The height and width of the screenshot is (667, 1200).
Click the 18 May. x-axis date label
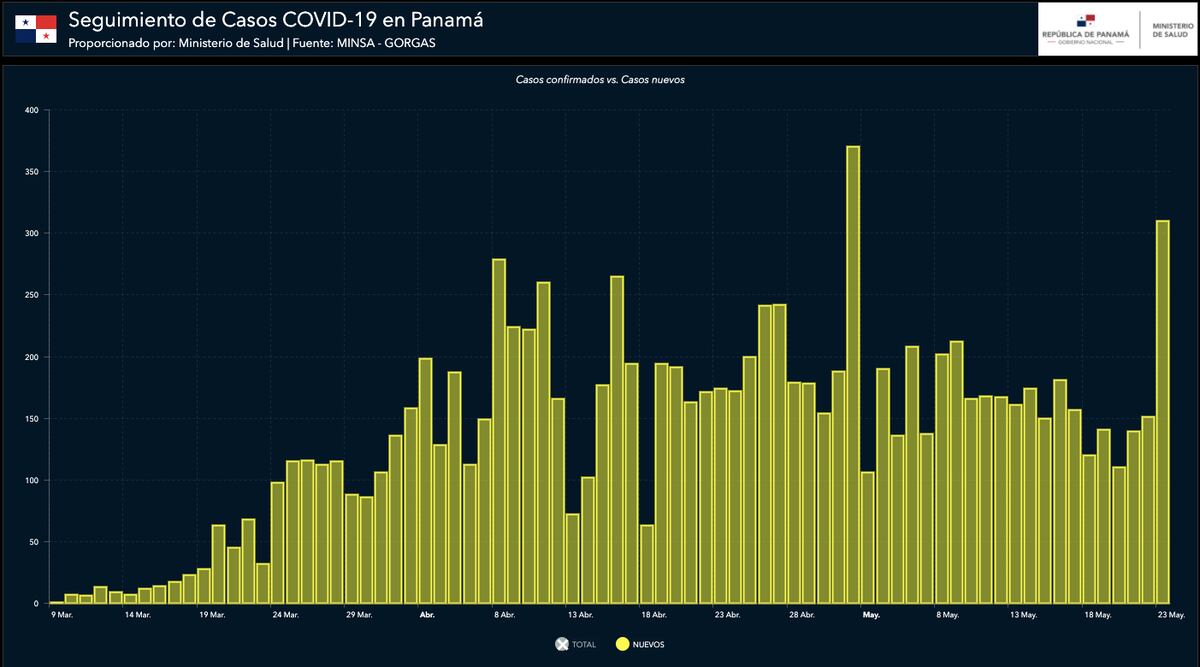tap(1097, 615)
